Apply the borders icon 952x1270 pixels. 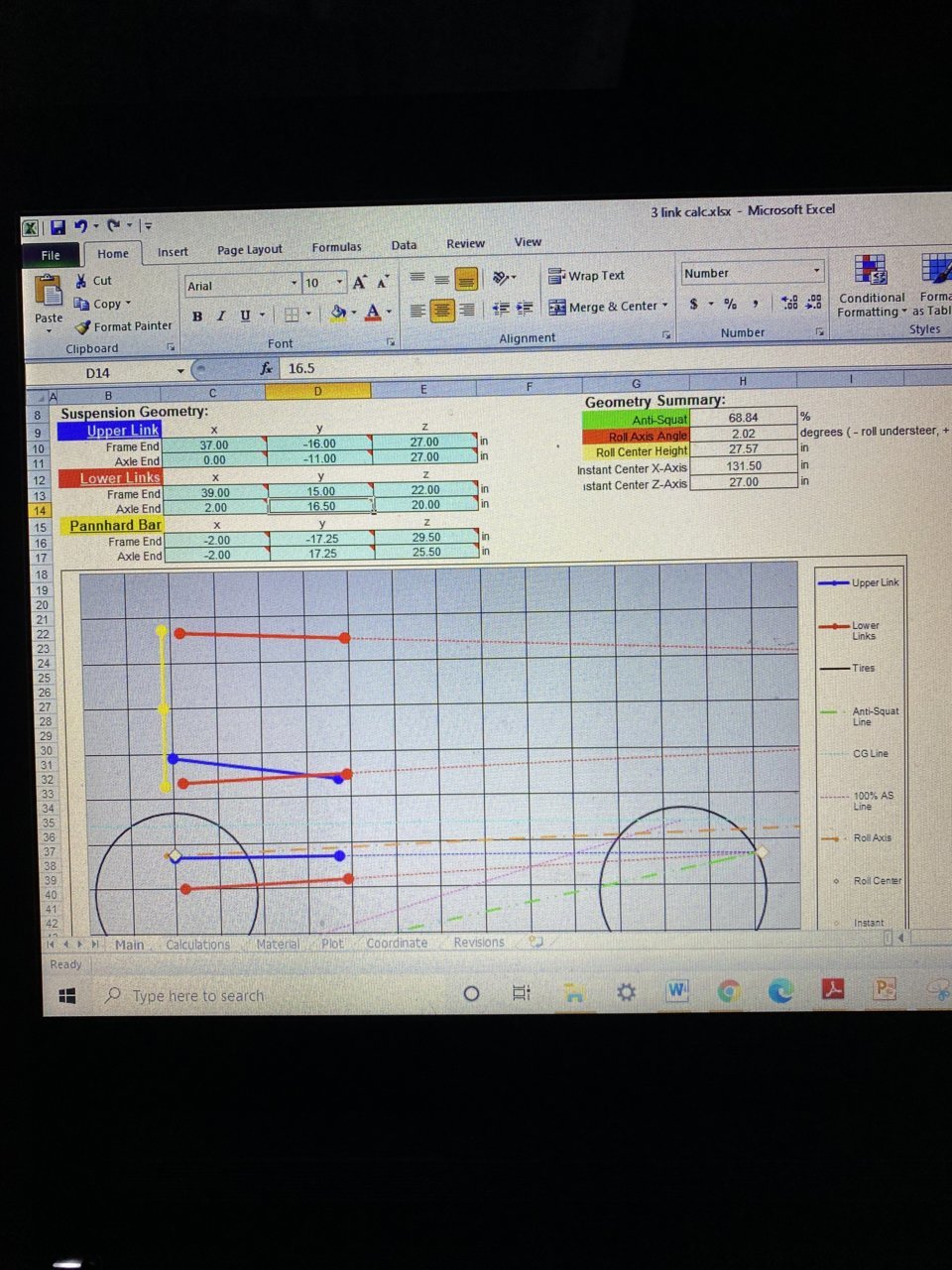pyautogui.click(x=292, y=315)
